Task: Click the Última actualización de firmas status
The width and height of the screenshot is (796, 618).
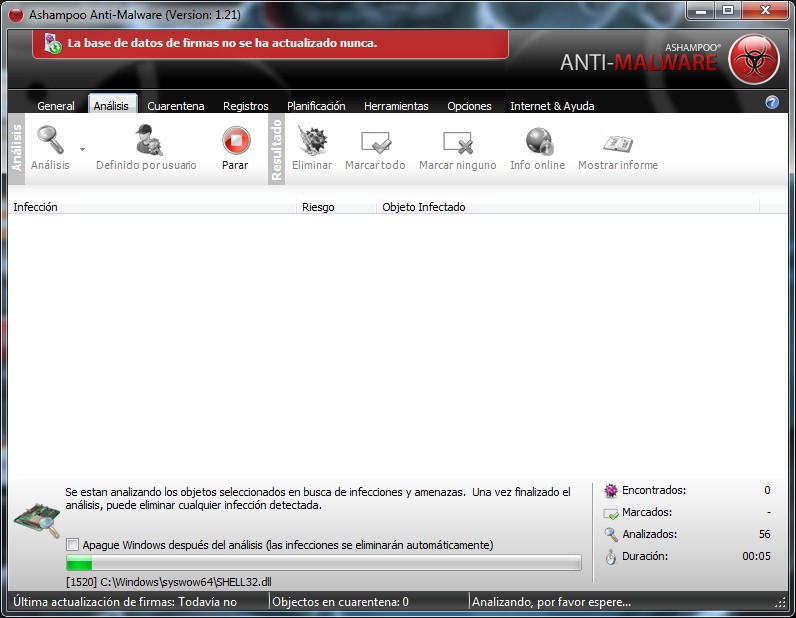Action: coord(125,602)
